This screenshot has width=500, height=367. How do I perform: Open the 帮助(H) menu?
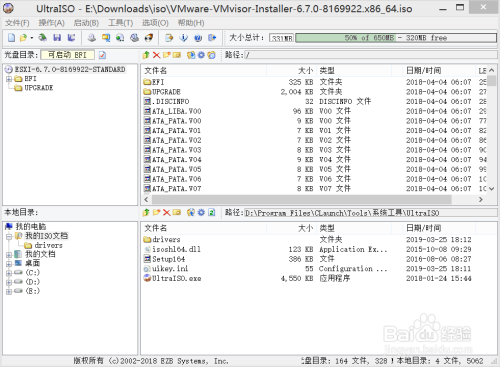191,23
